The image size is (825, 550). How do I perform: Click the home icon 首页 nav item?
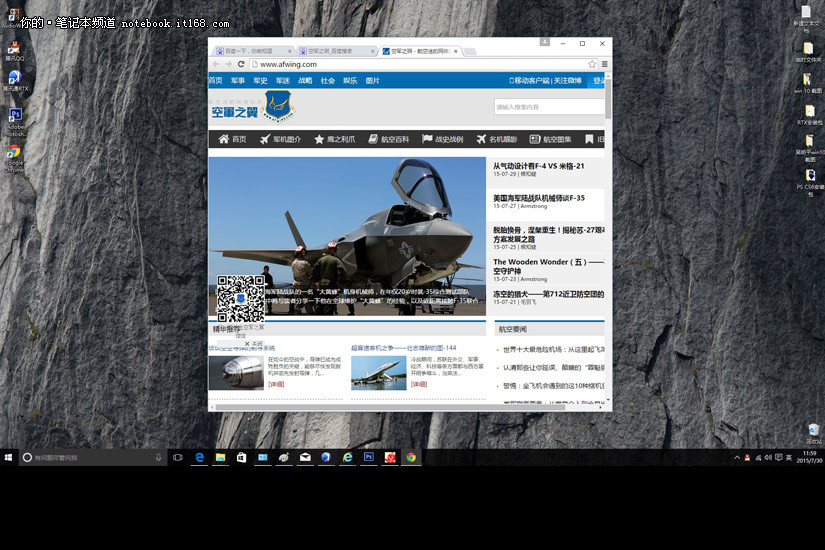coord(233,139)
